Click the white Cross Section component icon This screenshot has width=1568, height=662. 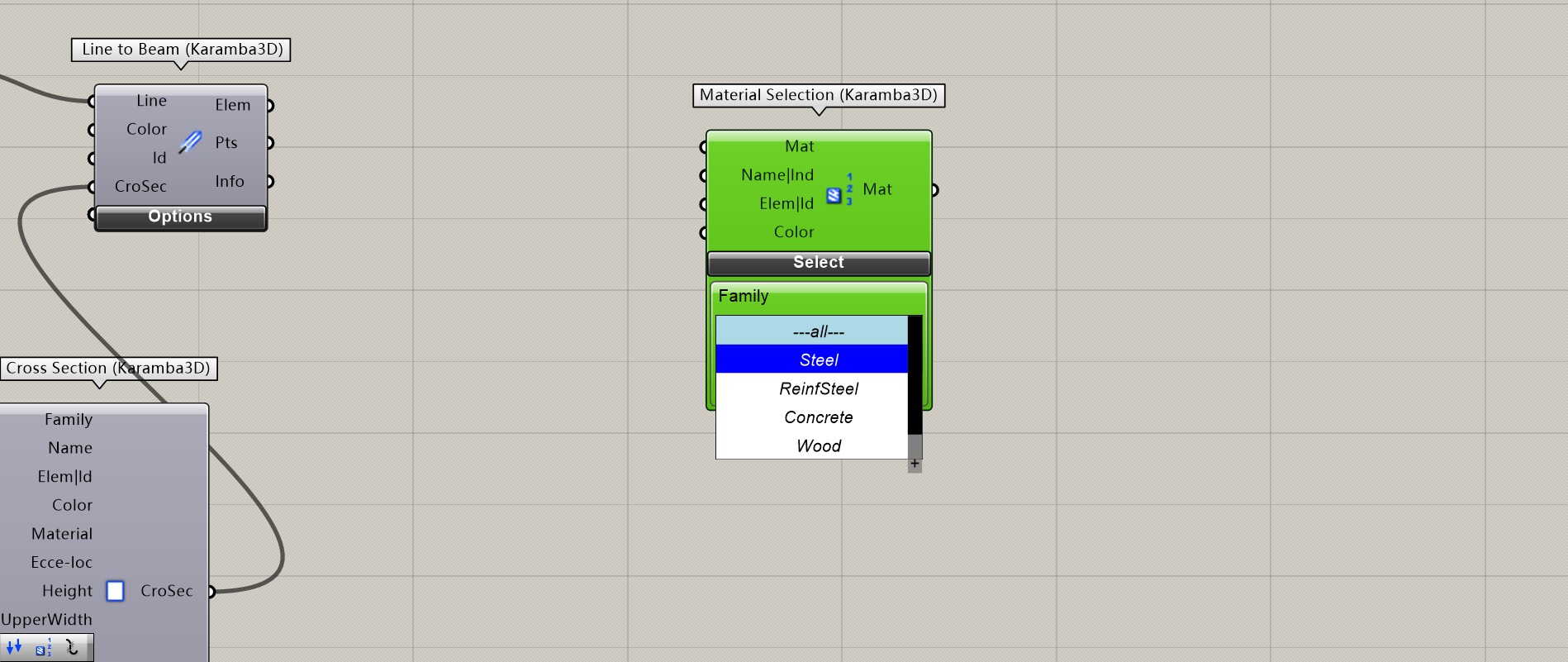[116, 591]
